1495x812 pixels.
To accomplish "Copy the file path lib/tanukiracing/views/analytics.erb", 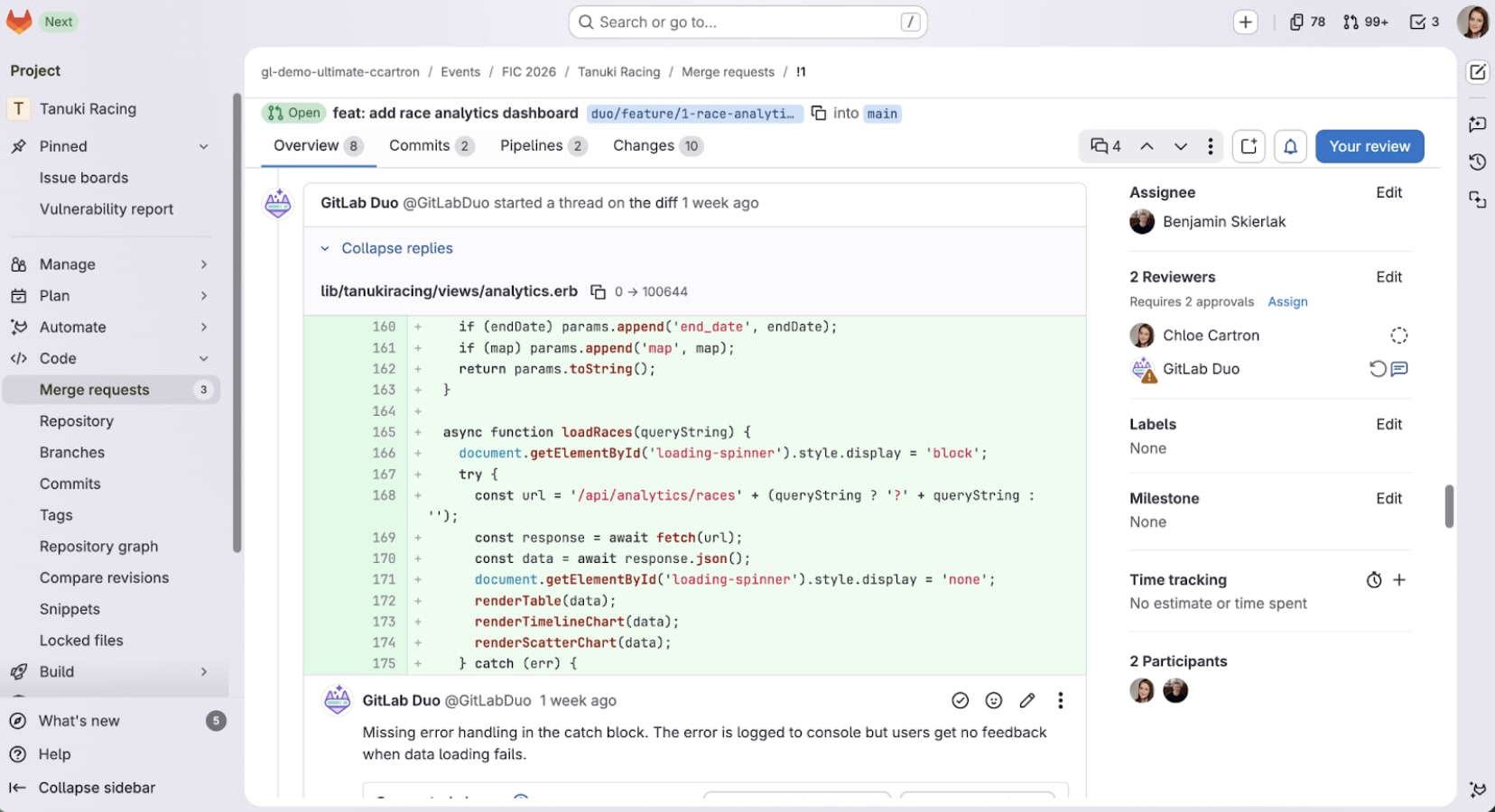I will point(599,291).
